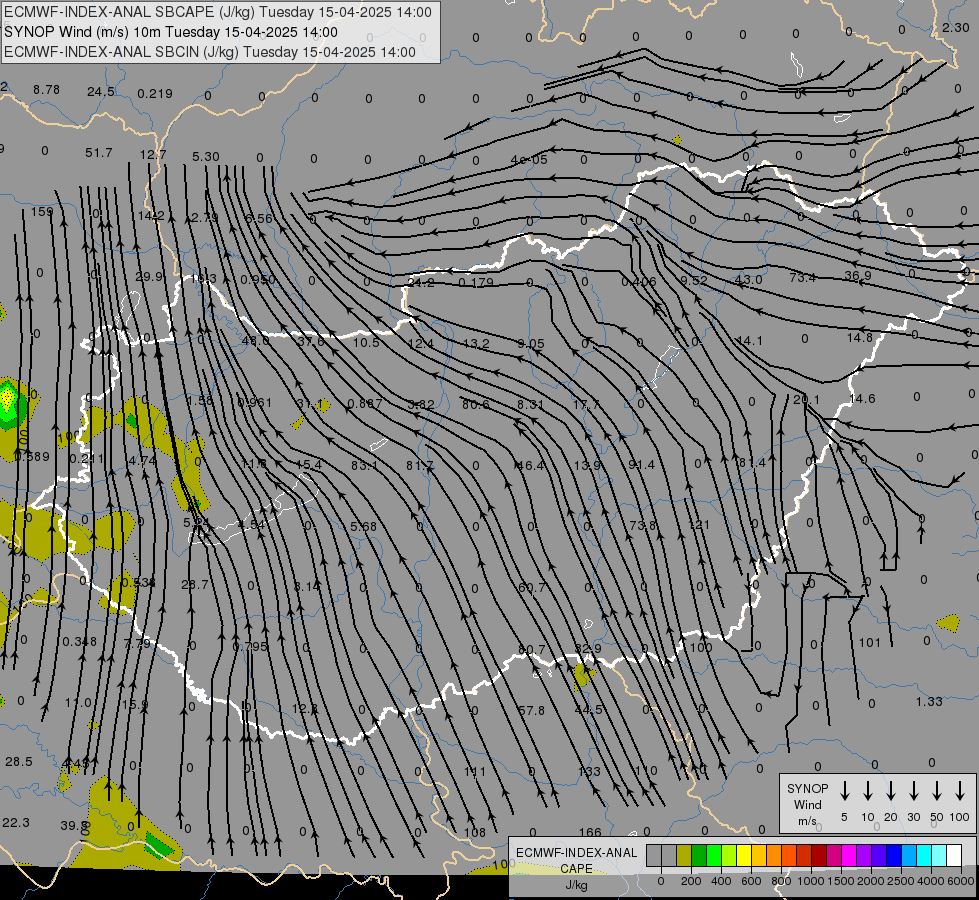
Task: Click the map value 80.6
Action: pyautogui.click(x=476, y=405)
